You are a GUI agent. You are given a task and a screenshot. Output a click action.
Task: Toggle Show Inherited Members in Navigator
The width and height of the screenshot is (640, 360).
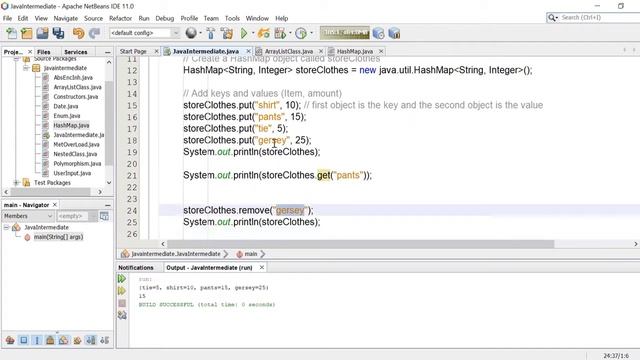click(x=10, y=340)
